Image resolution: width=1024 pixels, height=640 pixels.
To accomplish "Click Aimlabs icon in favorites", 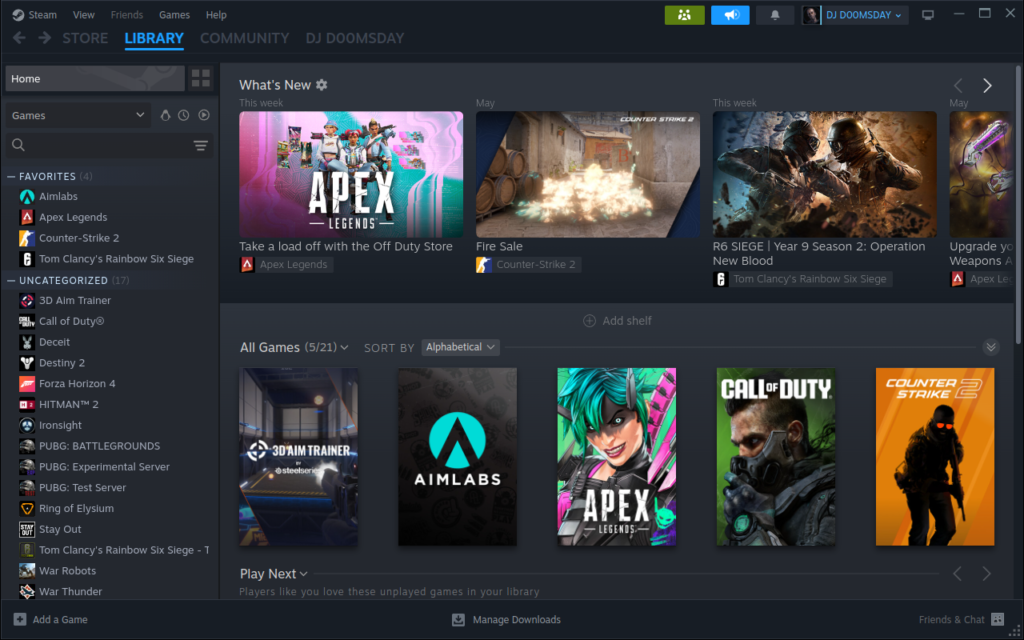I will coord(27,197).
